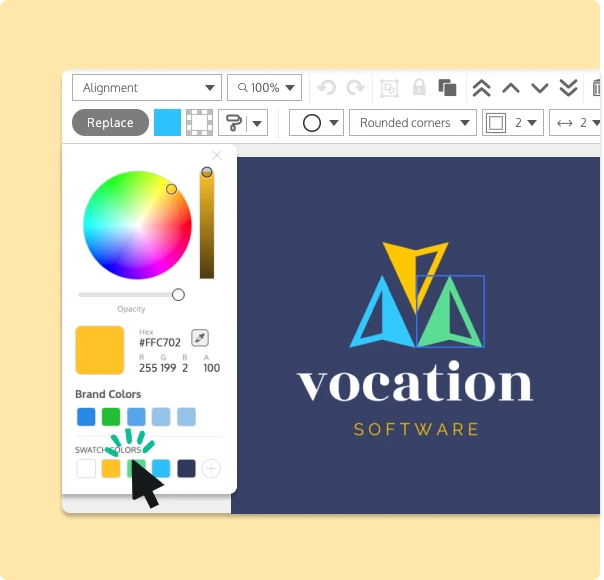Click the color wheel handle
The image size is (604, 580).
tap(171, 189)
